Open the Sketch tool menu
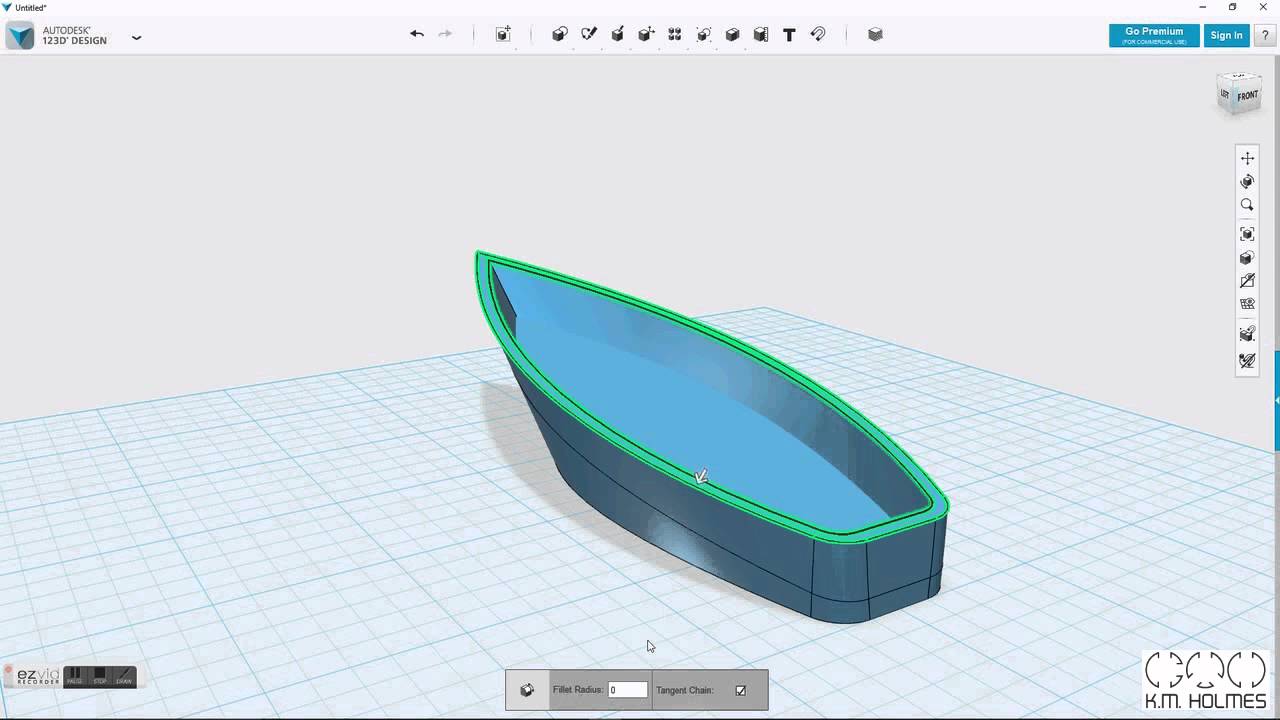The image size is (1280, 720). pos(589,34)
